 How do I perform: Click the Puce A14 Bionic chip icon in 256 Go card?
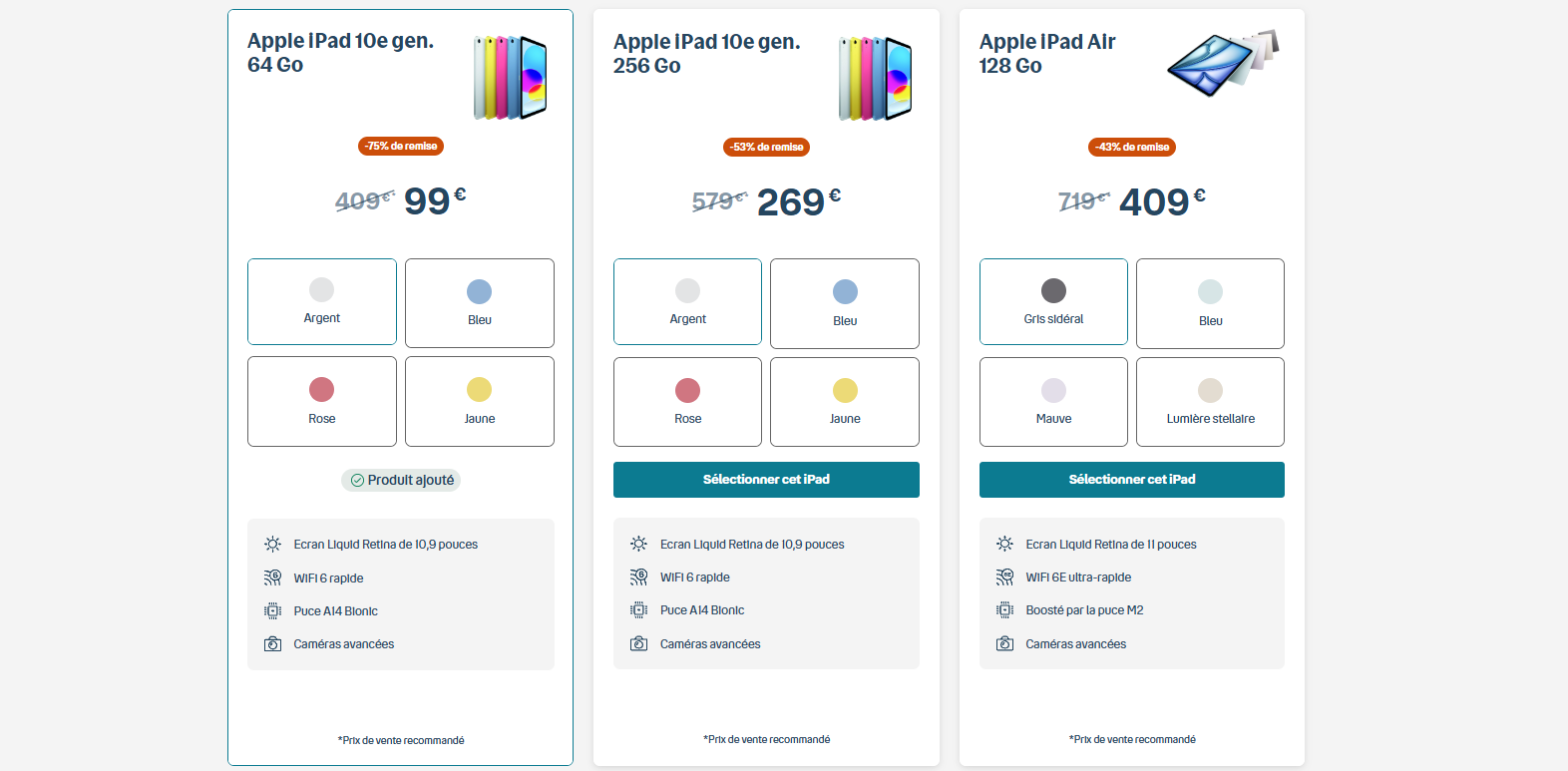[x=638, y=610]
